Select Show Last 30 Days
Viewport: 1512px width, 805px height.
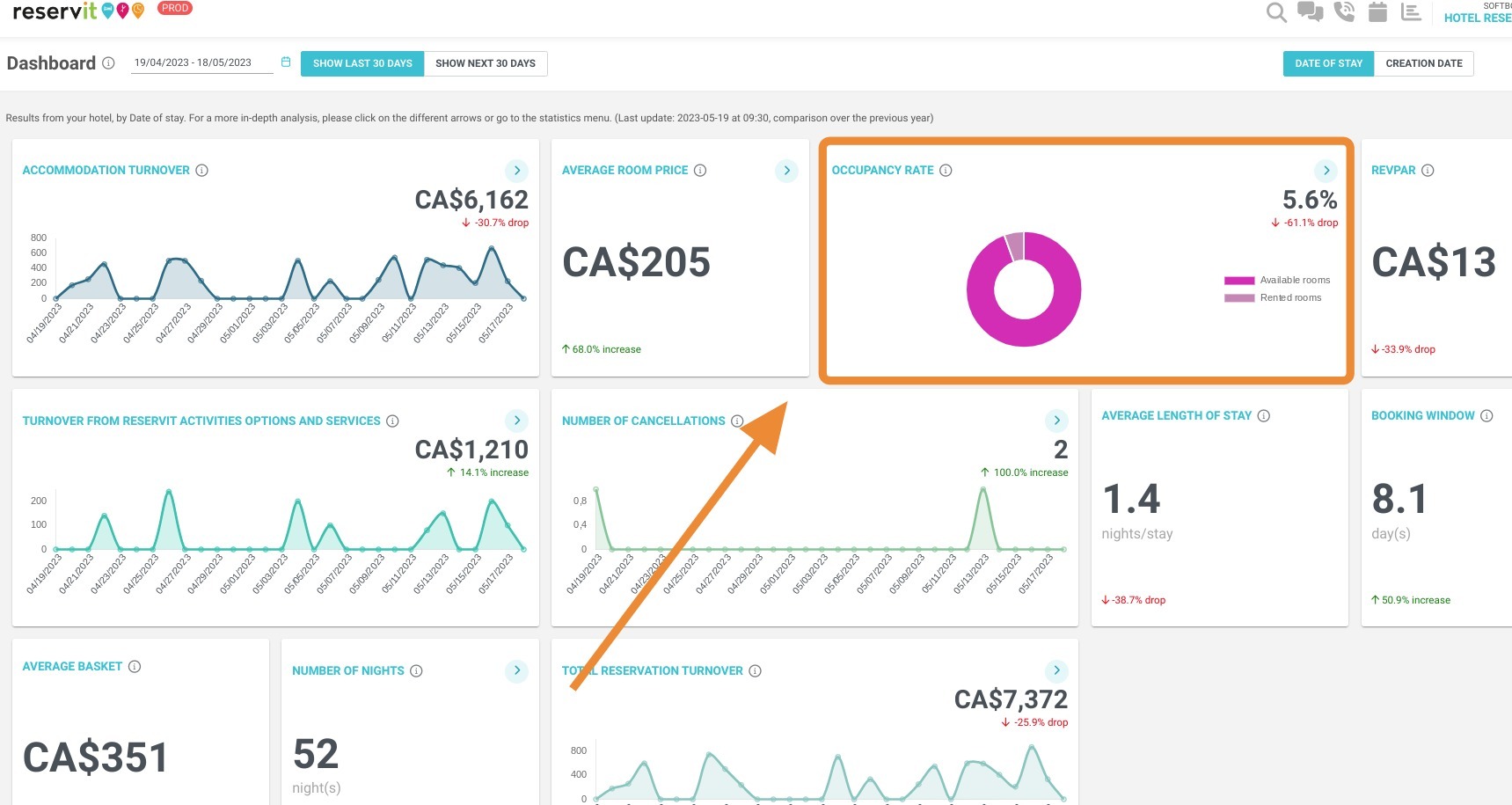pyautogui.click(x=362, y=63)
